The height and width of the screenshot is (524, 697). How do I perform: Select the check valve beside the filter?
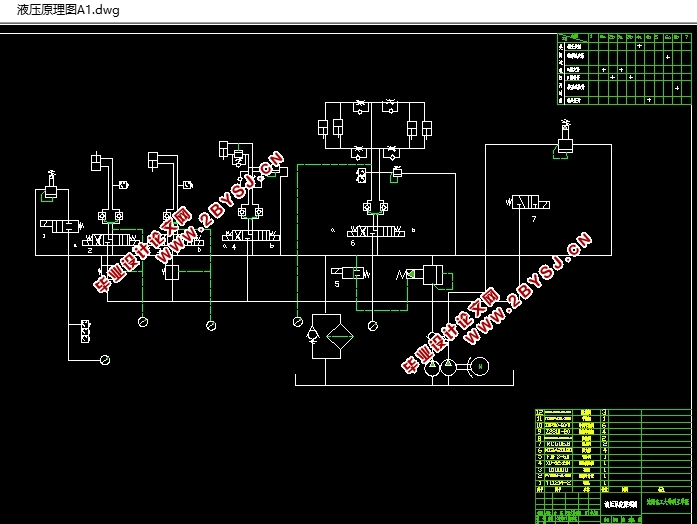(313, 334)
